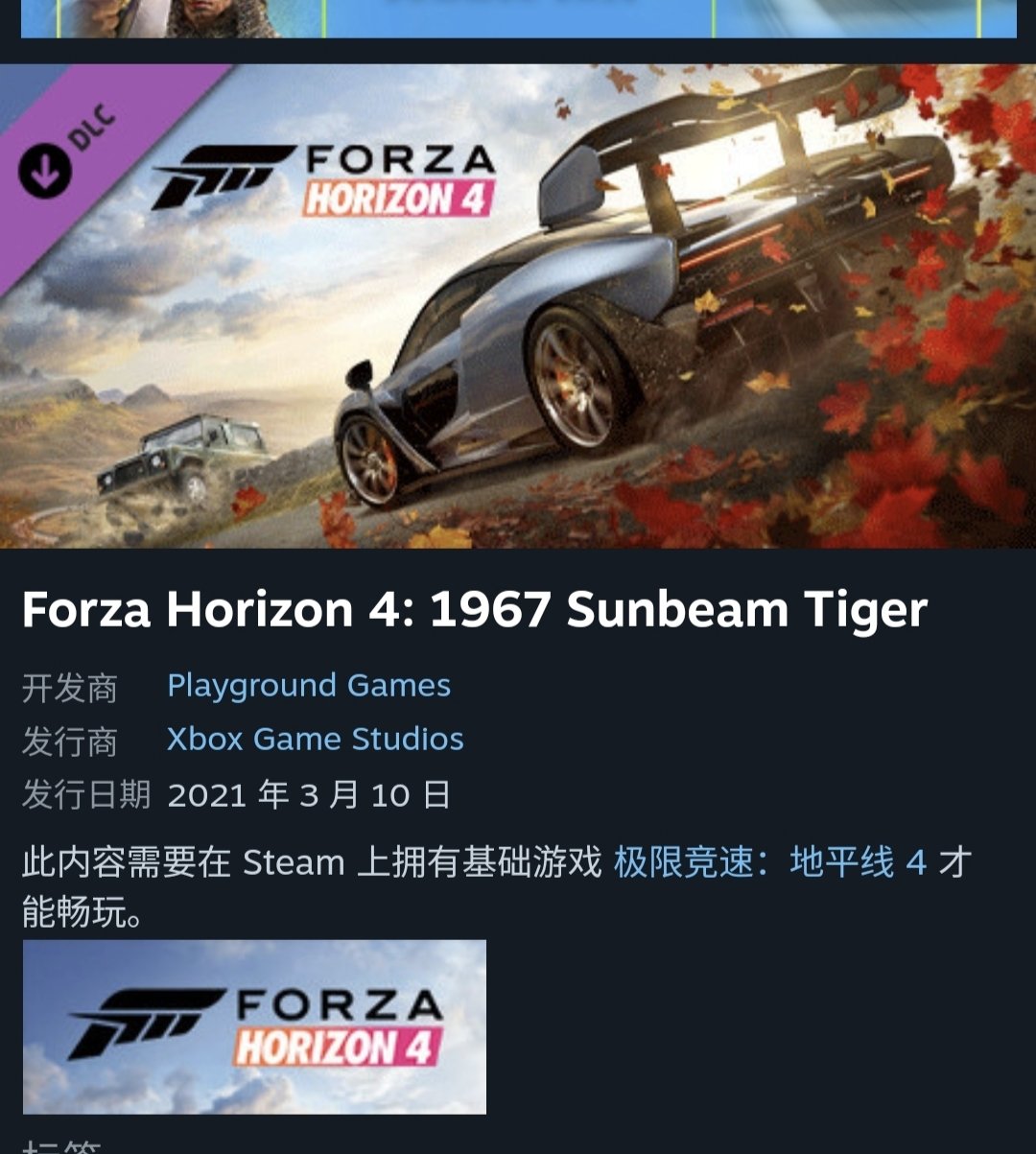The image size is (1036, 1154).
Task: Tap the green off-road truck in header artwork
Action: coord(182,457)
